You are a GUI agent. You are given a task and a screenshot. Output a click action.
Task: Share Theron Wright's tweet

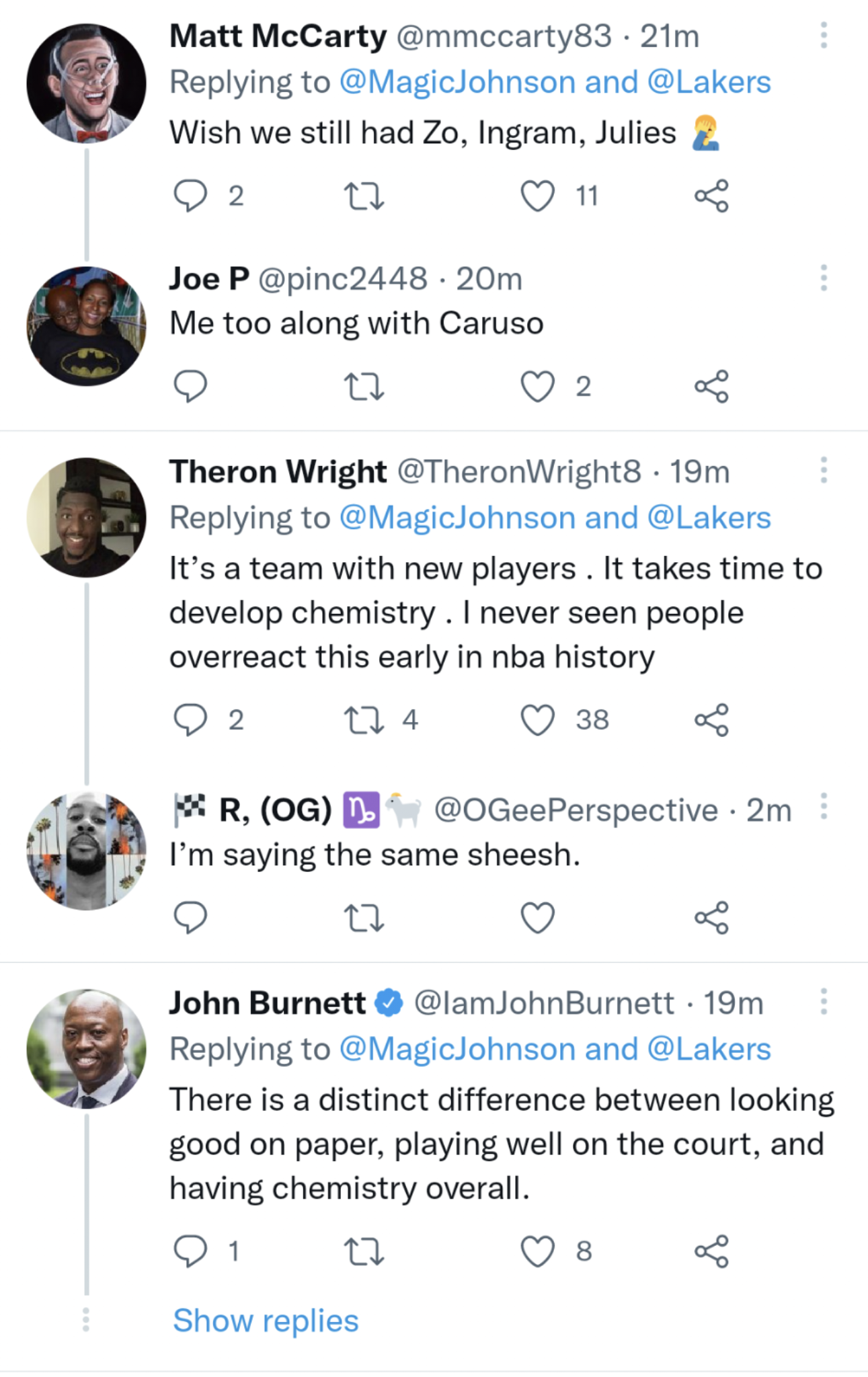(x=713, y=721)
